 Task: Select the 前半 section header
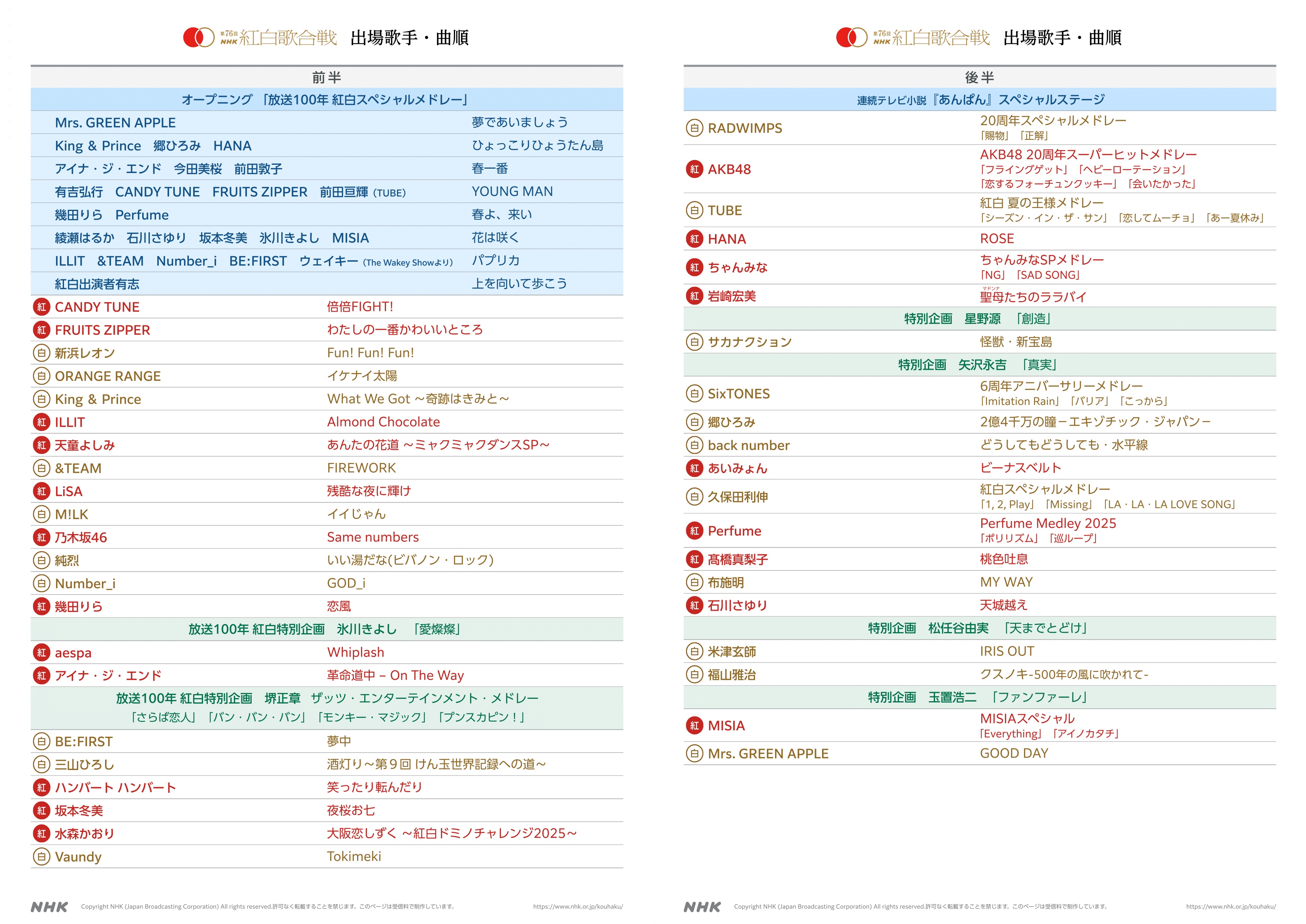pos(326,77)
